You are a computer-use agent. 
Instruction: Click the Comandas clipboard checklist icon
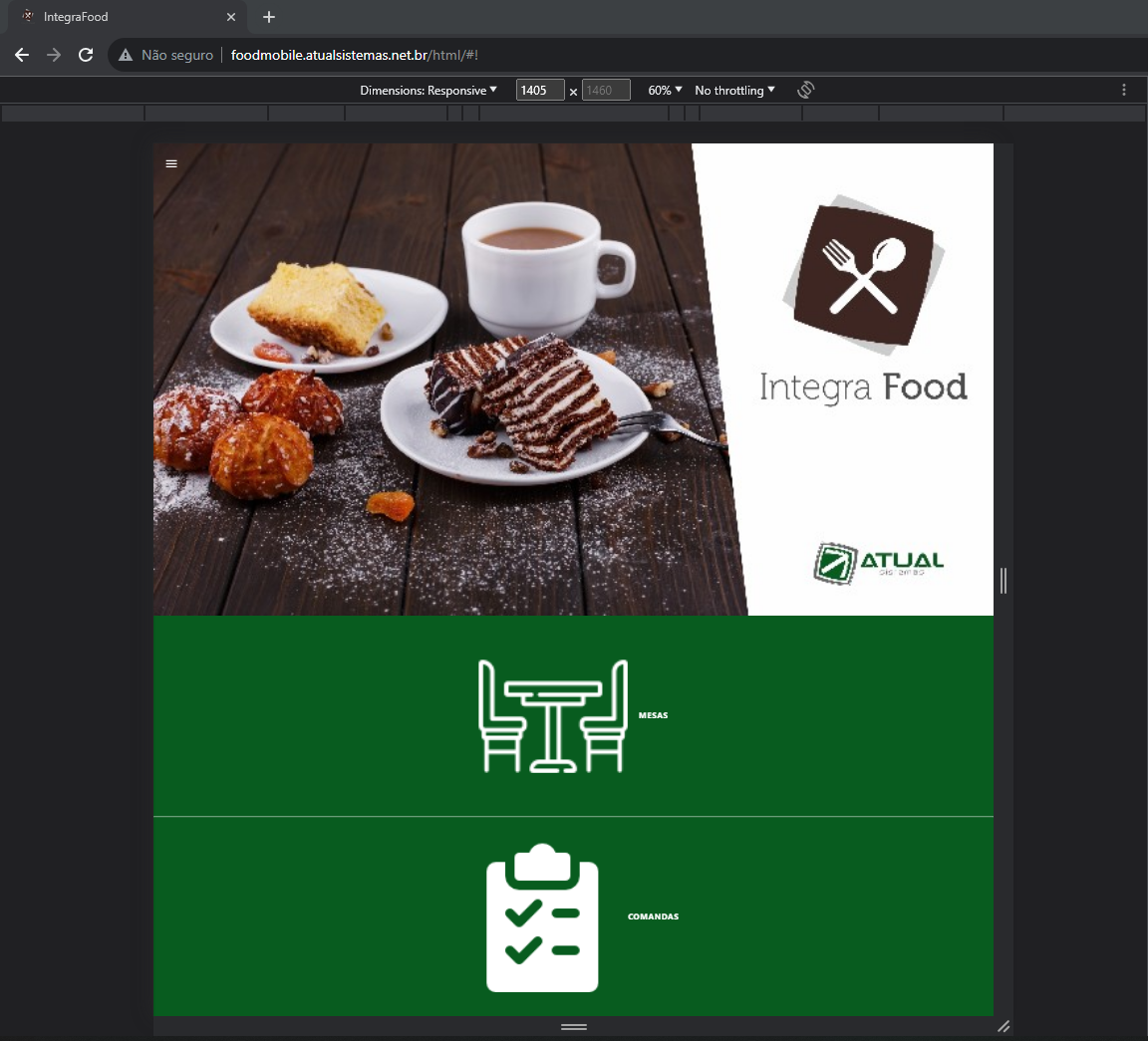[x=542, y=917]
